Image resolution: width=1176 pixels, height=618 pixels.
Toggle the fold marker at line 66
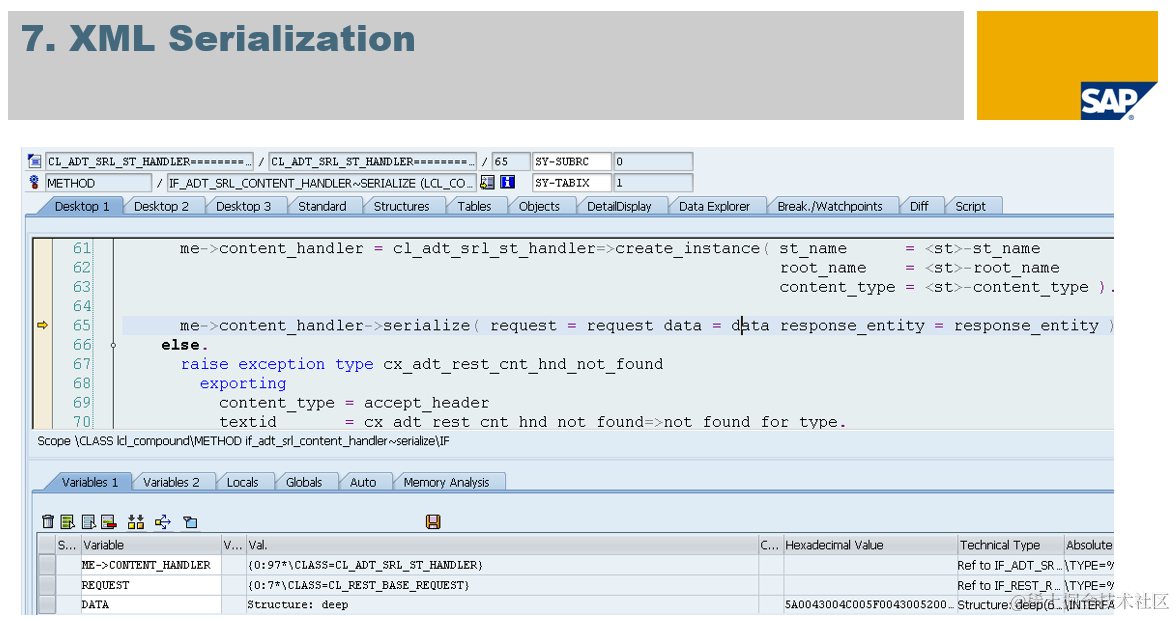click(113, 345)
